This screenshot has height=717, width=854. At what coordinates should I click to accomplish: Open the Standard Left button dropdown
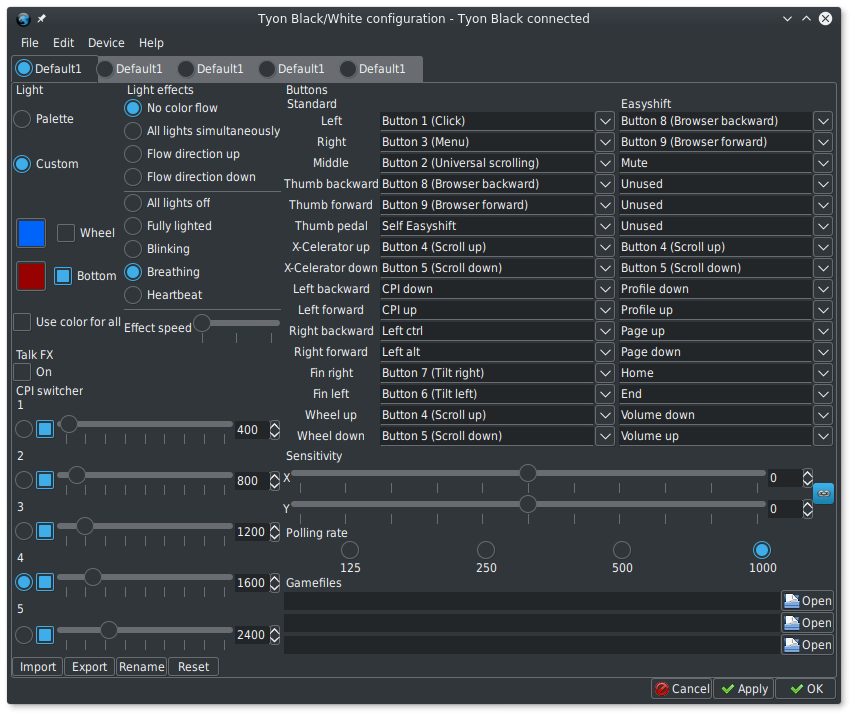point(605,121)
